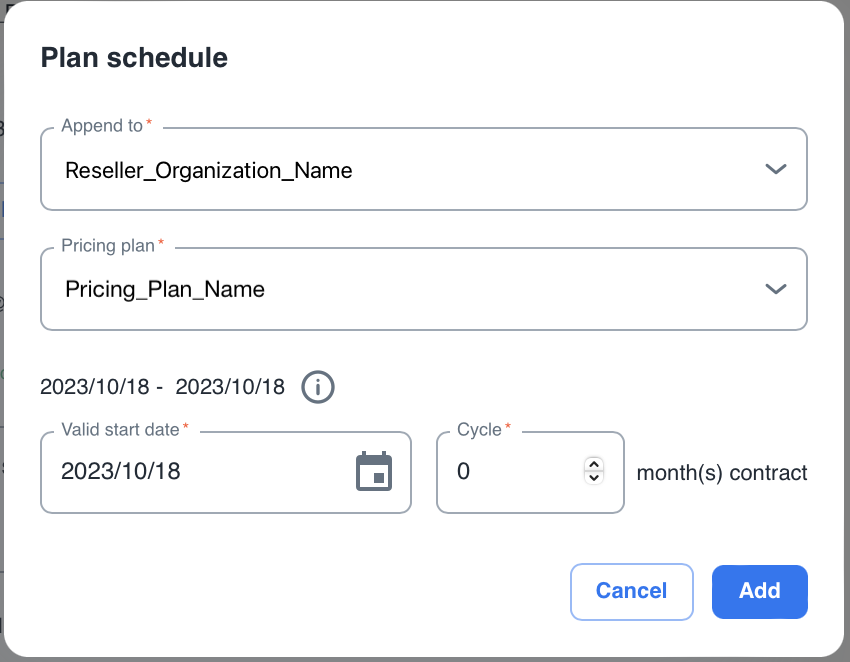850x662 pixels.
Task: Select the Reseller_Organization_Name value
Action: pyautogui.click(x=209, y=170)
